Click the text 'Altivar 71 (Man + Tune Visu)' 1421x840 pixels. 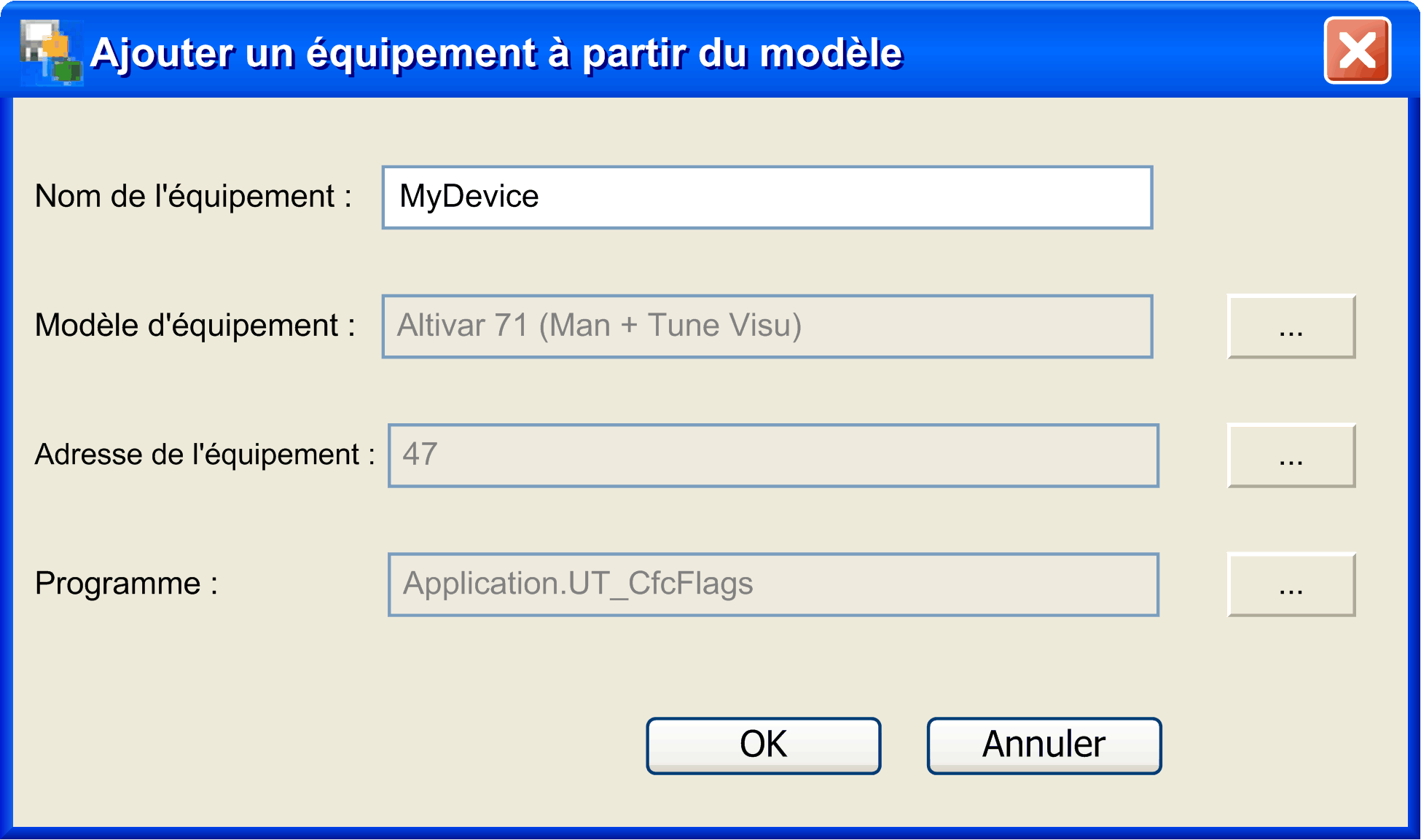point(599,326)
